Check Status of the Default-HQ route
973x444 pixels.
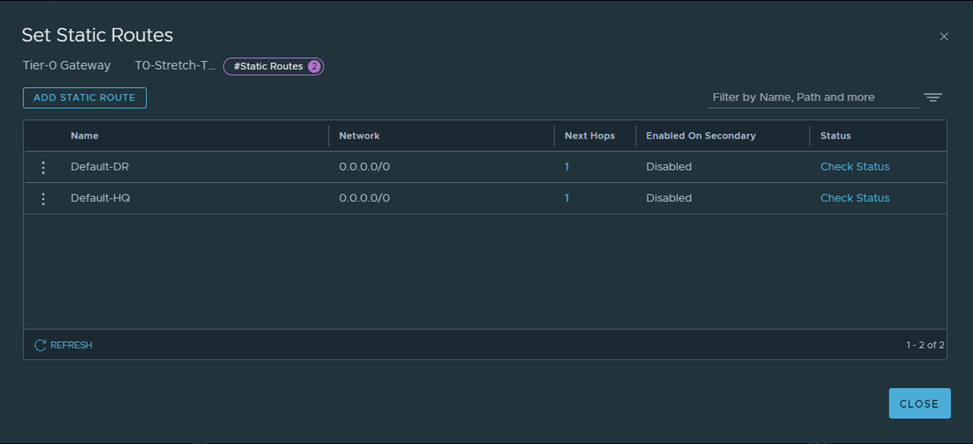tap(854, 198)
